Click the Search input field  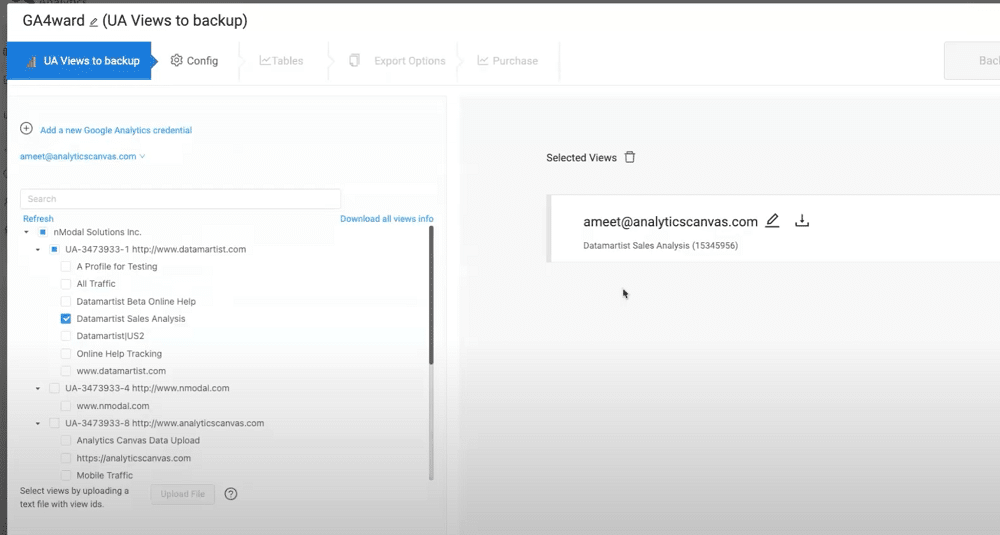[181, 199]
